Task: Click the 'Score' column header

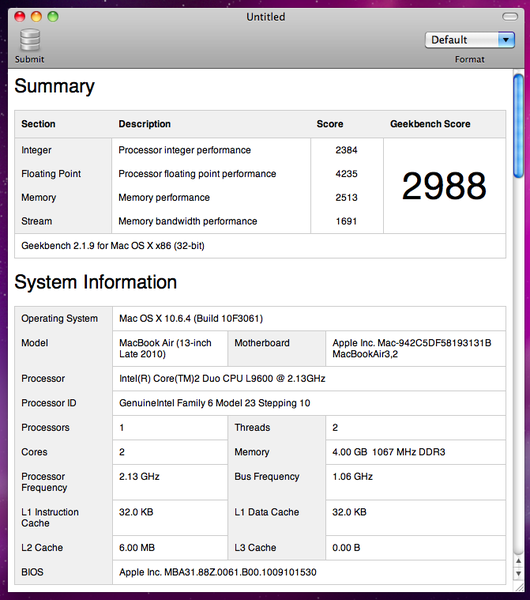Action: pyautogui.click(x=329, y=124)
